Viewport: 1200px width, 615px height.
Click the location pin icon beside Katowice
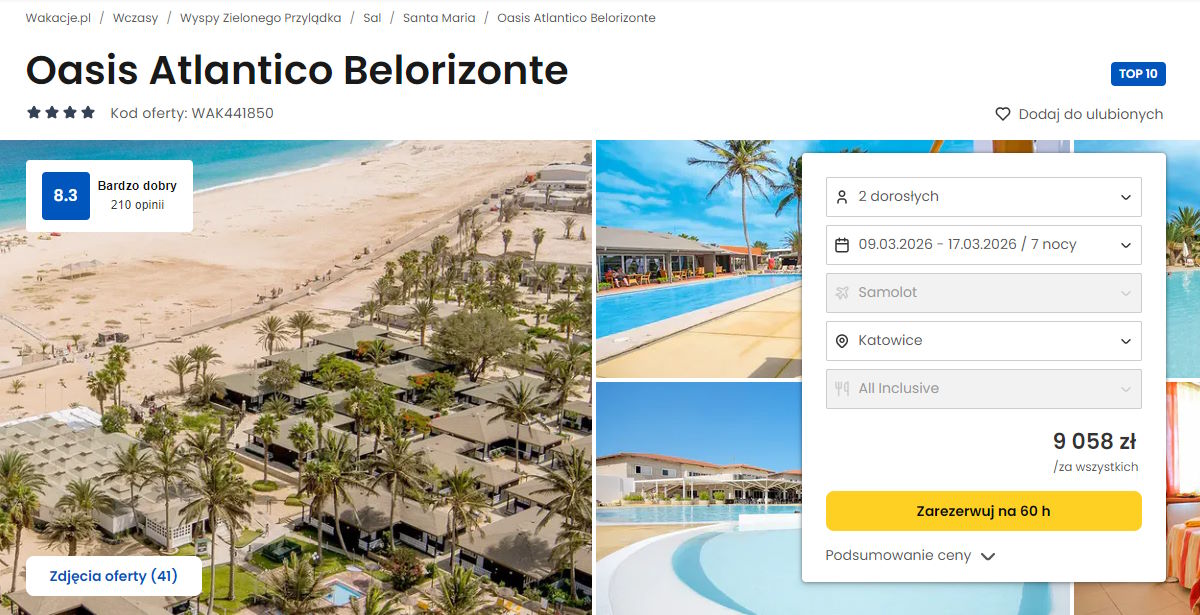pyautogui.click(x=842, y=341)
